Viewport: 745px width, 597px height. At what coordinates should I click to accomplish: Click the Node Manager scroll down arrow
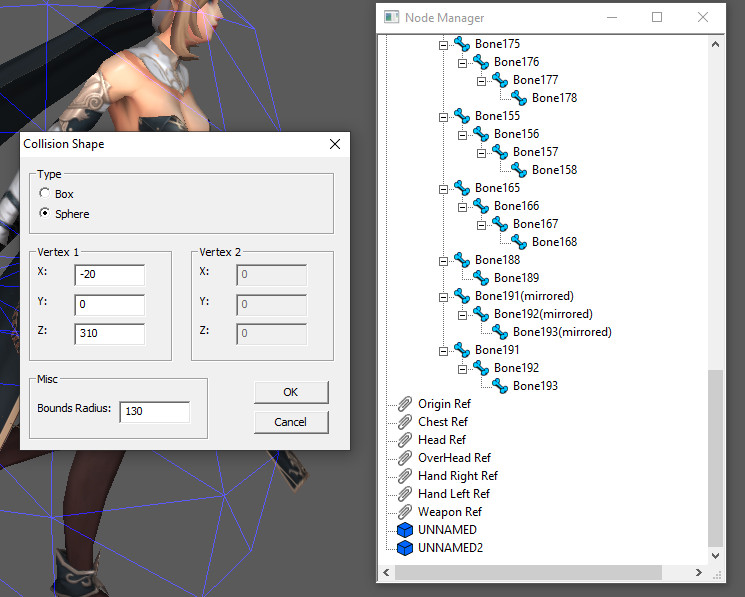tap(715, 555)
